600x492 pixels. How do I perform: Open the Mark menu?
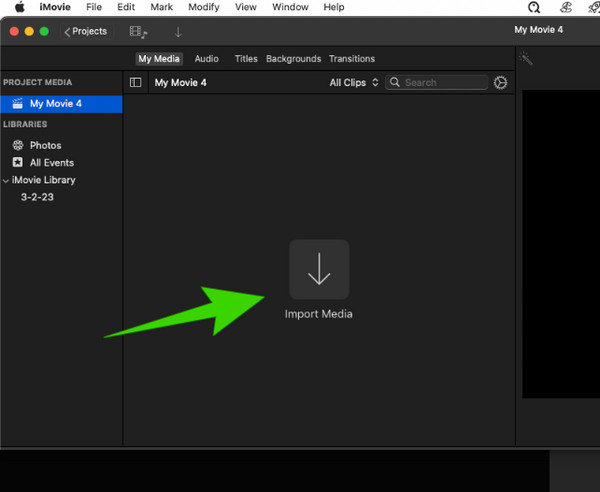click(161, 7)
